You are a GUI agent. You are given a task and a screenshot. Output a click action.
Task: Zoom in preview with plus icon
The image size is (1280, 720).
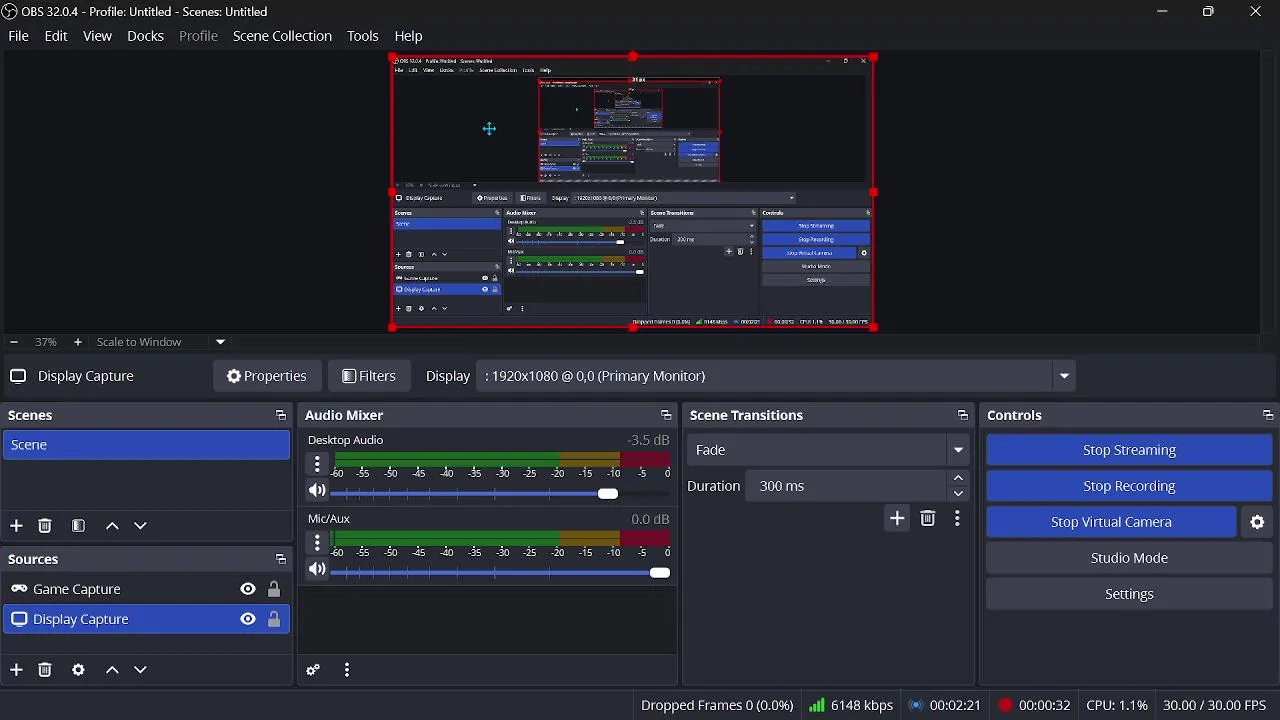pos(78,342)
